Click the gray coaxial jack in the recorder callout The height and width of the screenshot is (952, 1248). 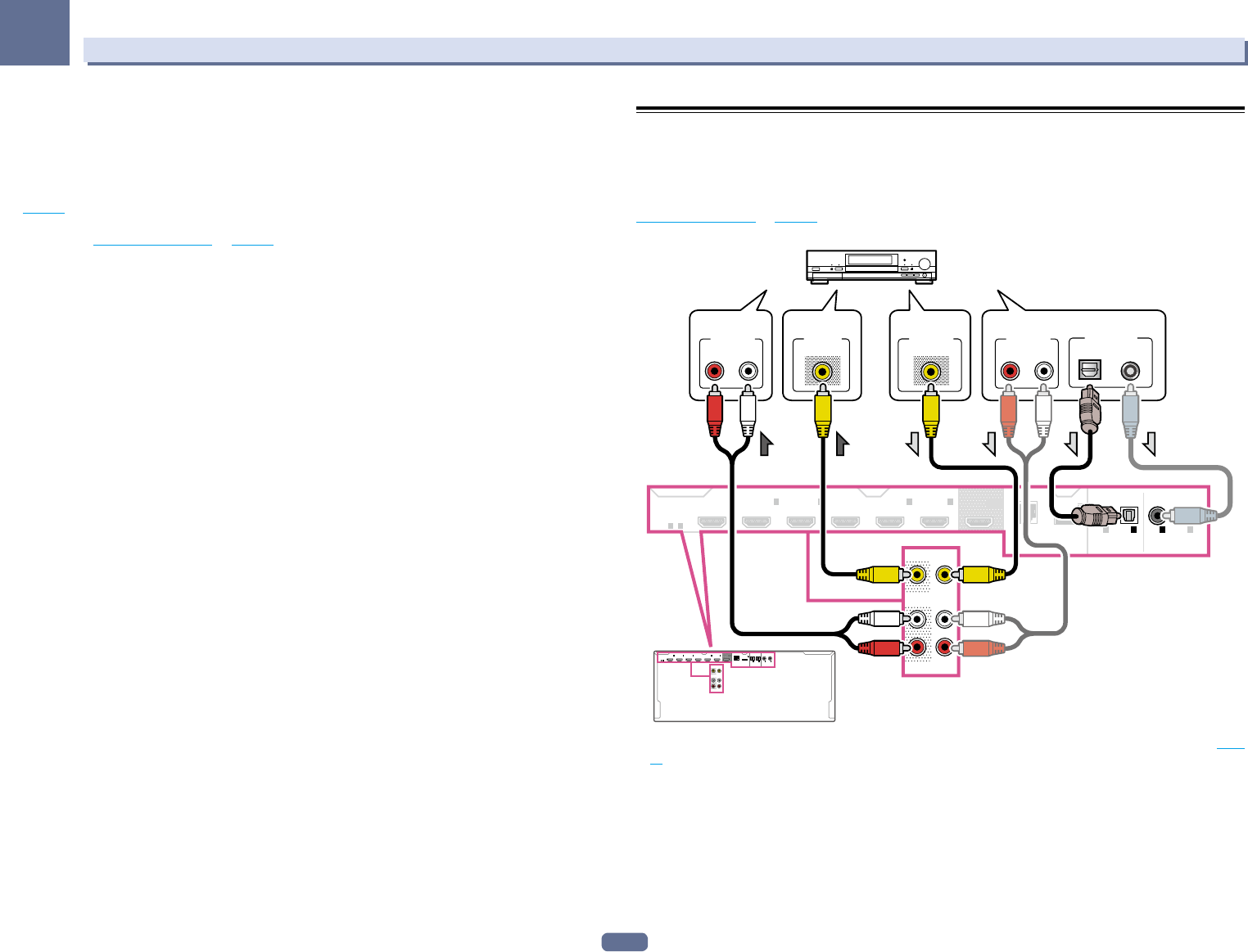(1131, 371)
